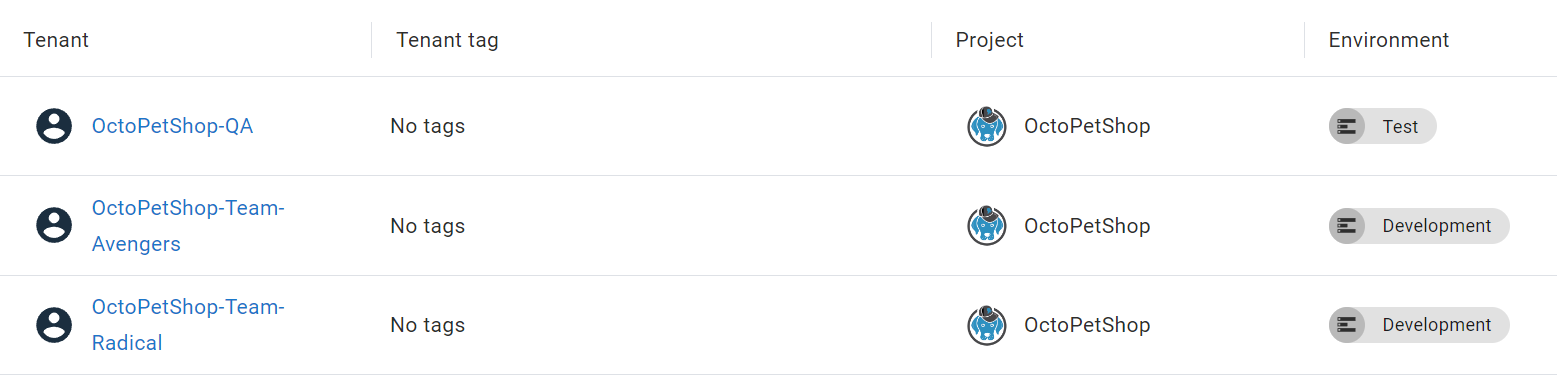Click the OctoPetShop project logo in QA row

pyautogui.click(x=987, y=126)
